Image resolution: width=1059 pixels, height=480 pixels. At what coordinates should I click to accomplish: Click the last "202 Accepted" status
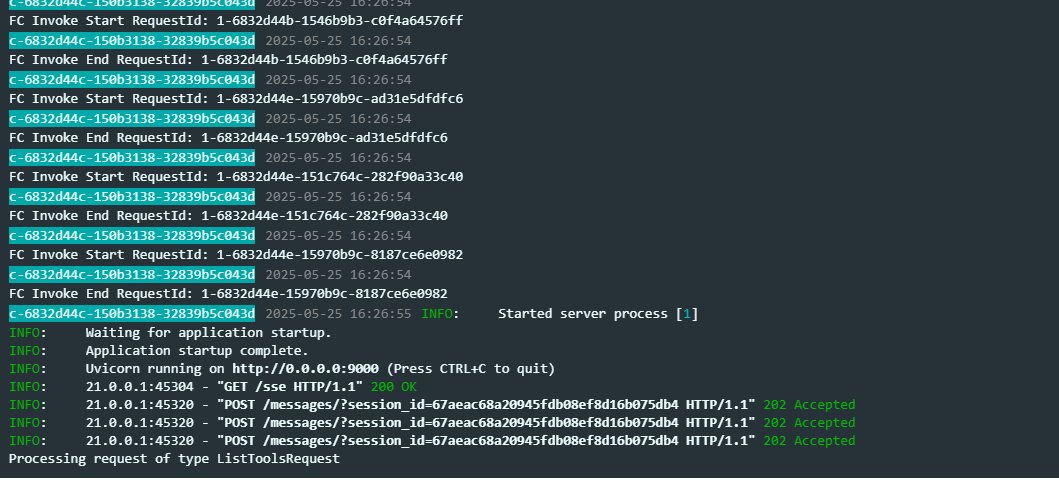809,441
